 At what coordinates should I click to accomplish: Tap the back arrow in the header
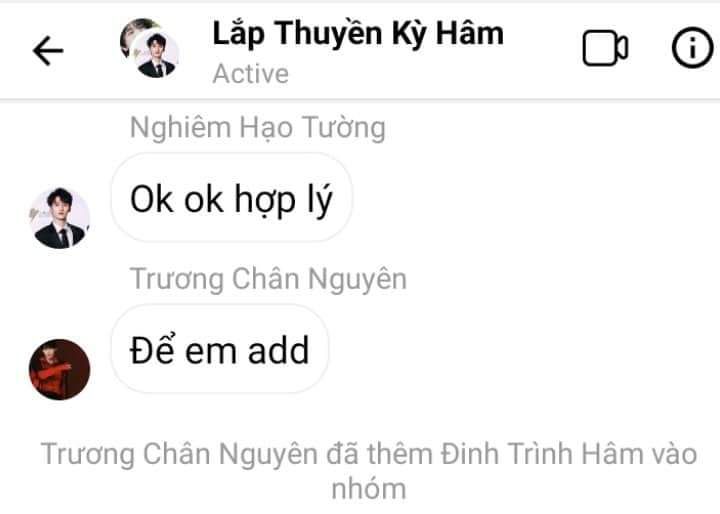pyautogui.click(x=48, y=51)
